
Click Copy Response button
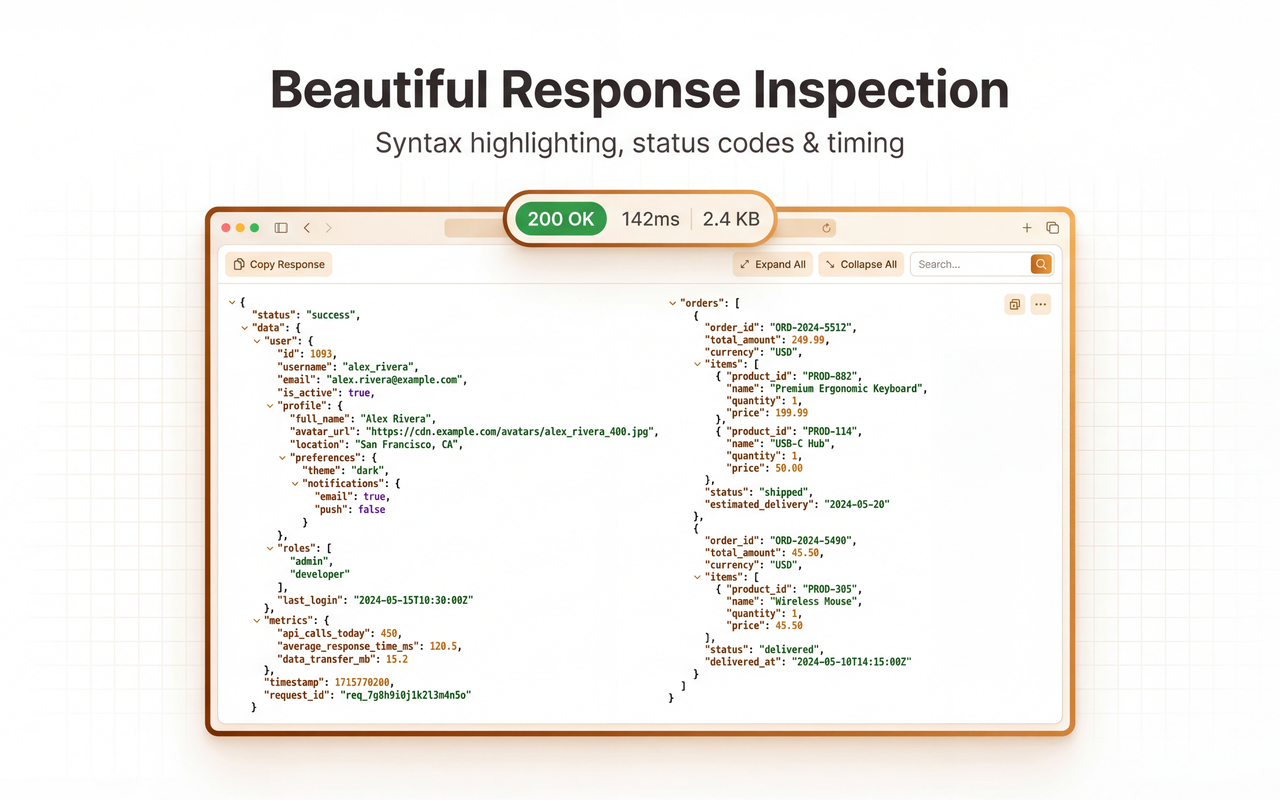(279, 264)
